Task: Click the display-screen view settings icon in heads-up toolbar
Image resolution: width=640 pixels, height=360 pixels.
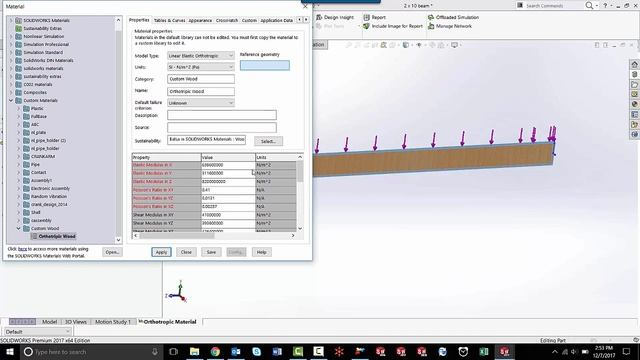Action: [454, 45]
